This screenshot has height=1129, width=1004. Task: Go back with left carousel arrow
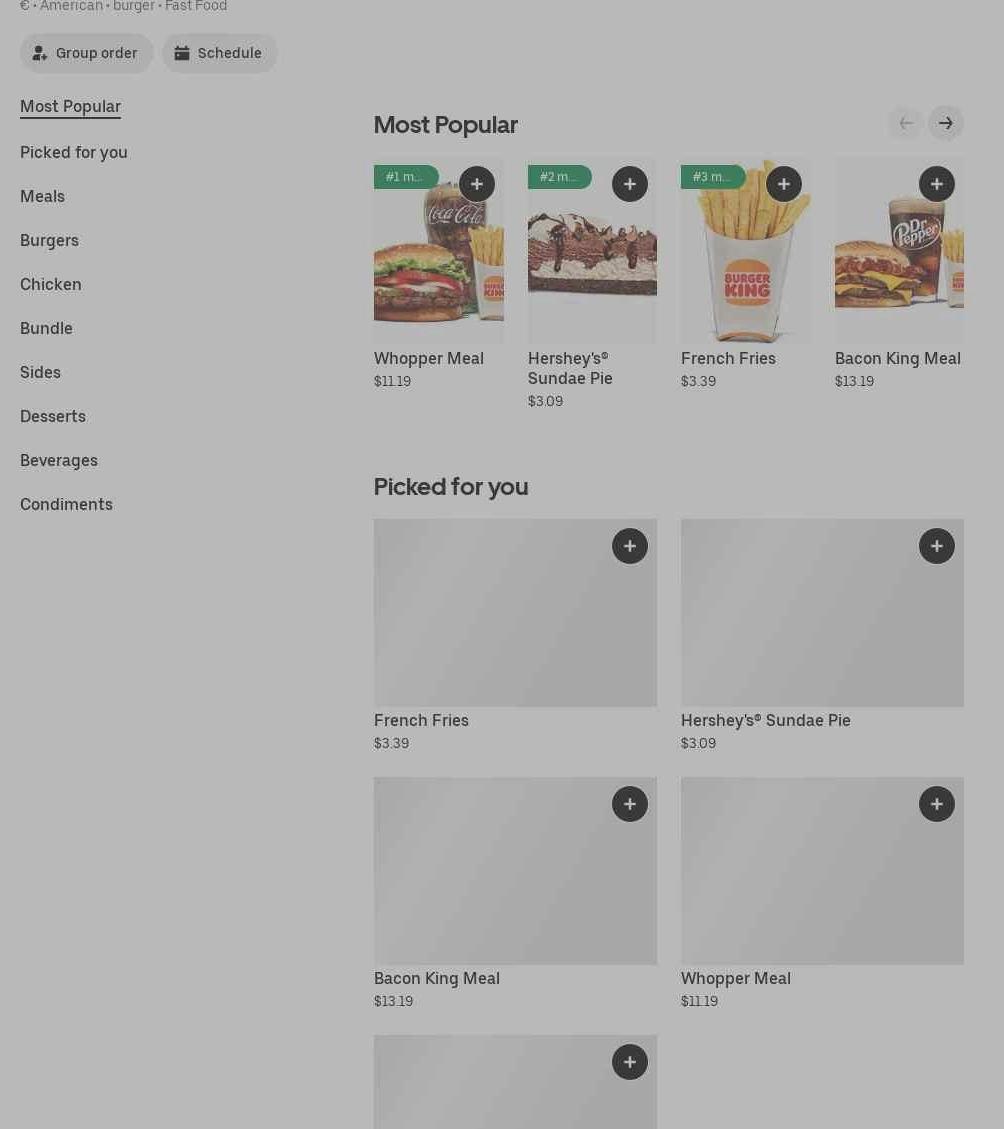[x=906, y=123]
